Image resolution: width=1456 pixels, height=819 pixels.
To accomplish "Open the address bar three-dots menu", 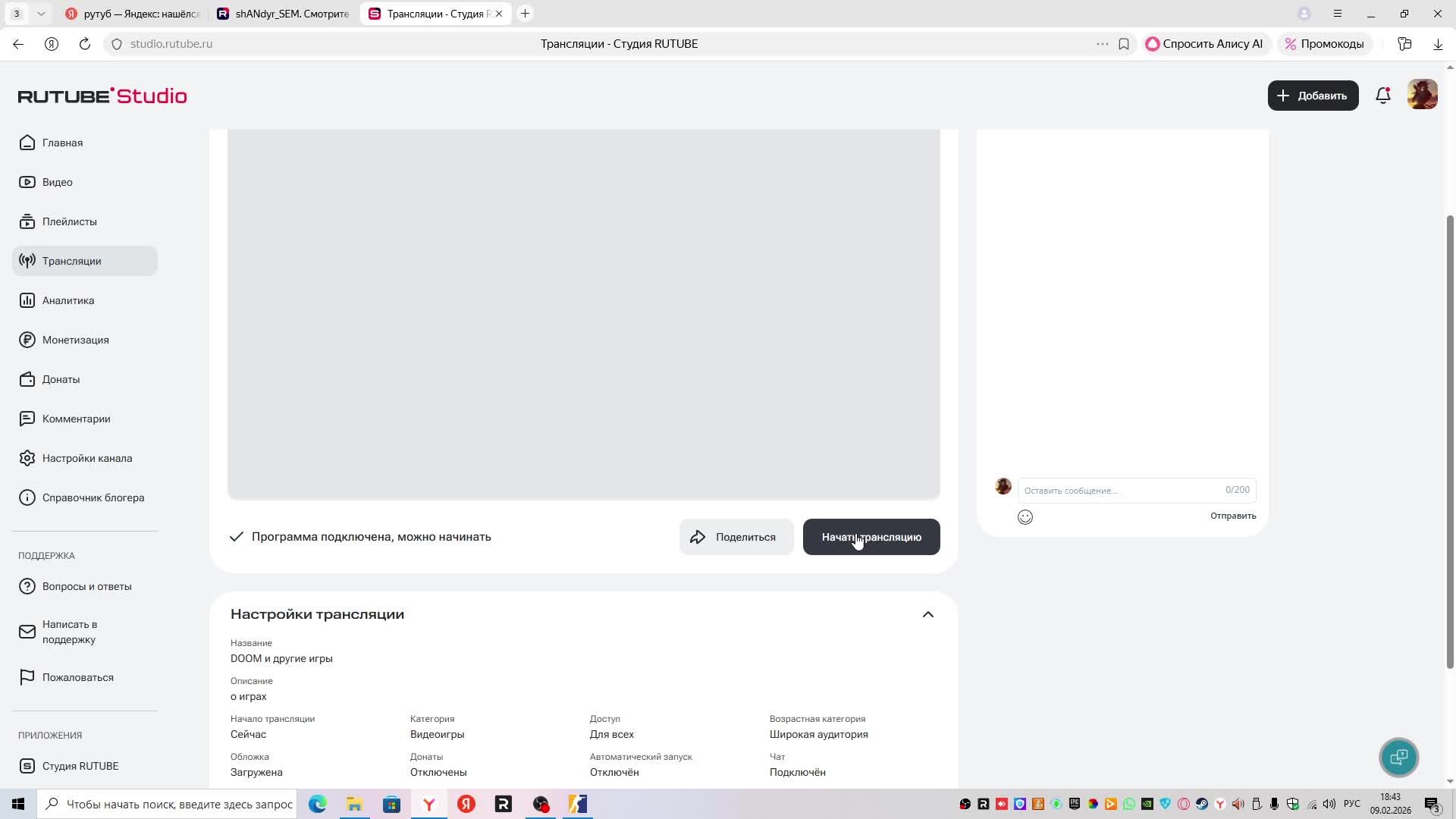I will point(1102,44).
